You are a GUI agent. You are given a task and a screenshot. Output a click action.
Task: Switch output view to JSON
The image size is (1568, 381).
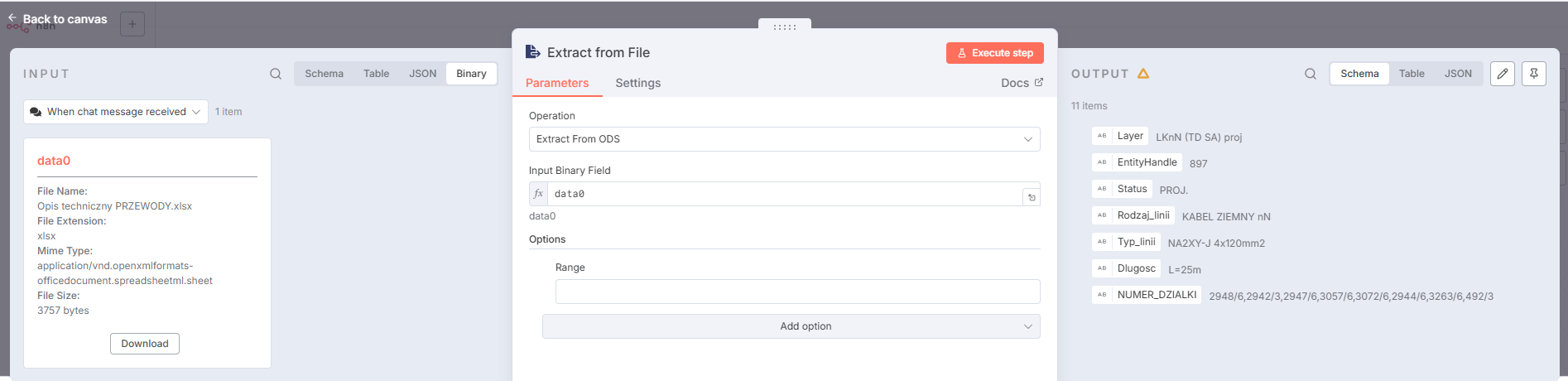click(x=1458, y=74)
